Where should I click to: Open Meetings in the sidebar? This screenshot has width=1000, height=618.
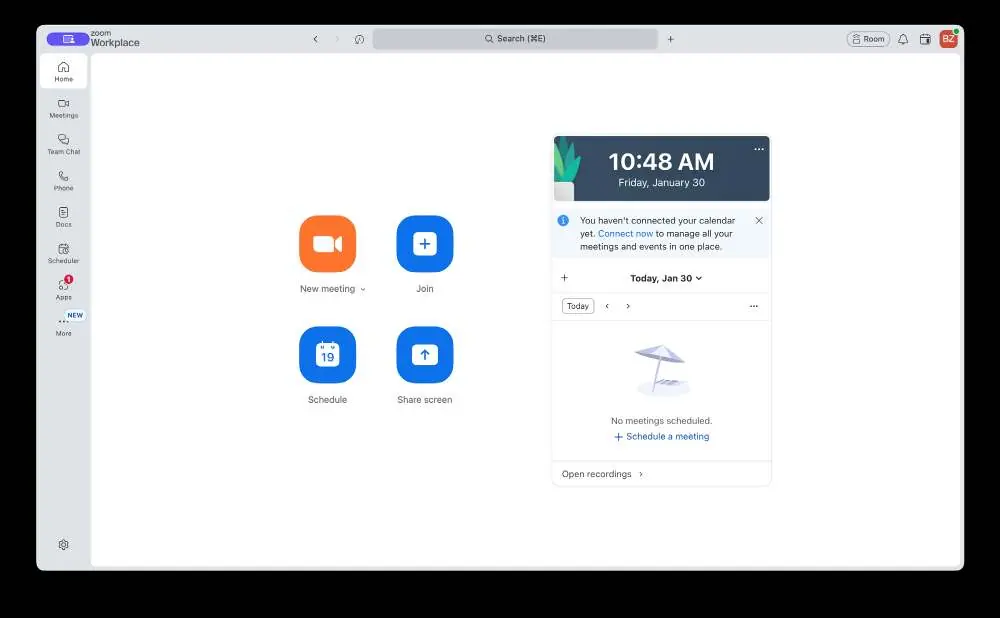pyautogui.click(x=63, y=108)
